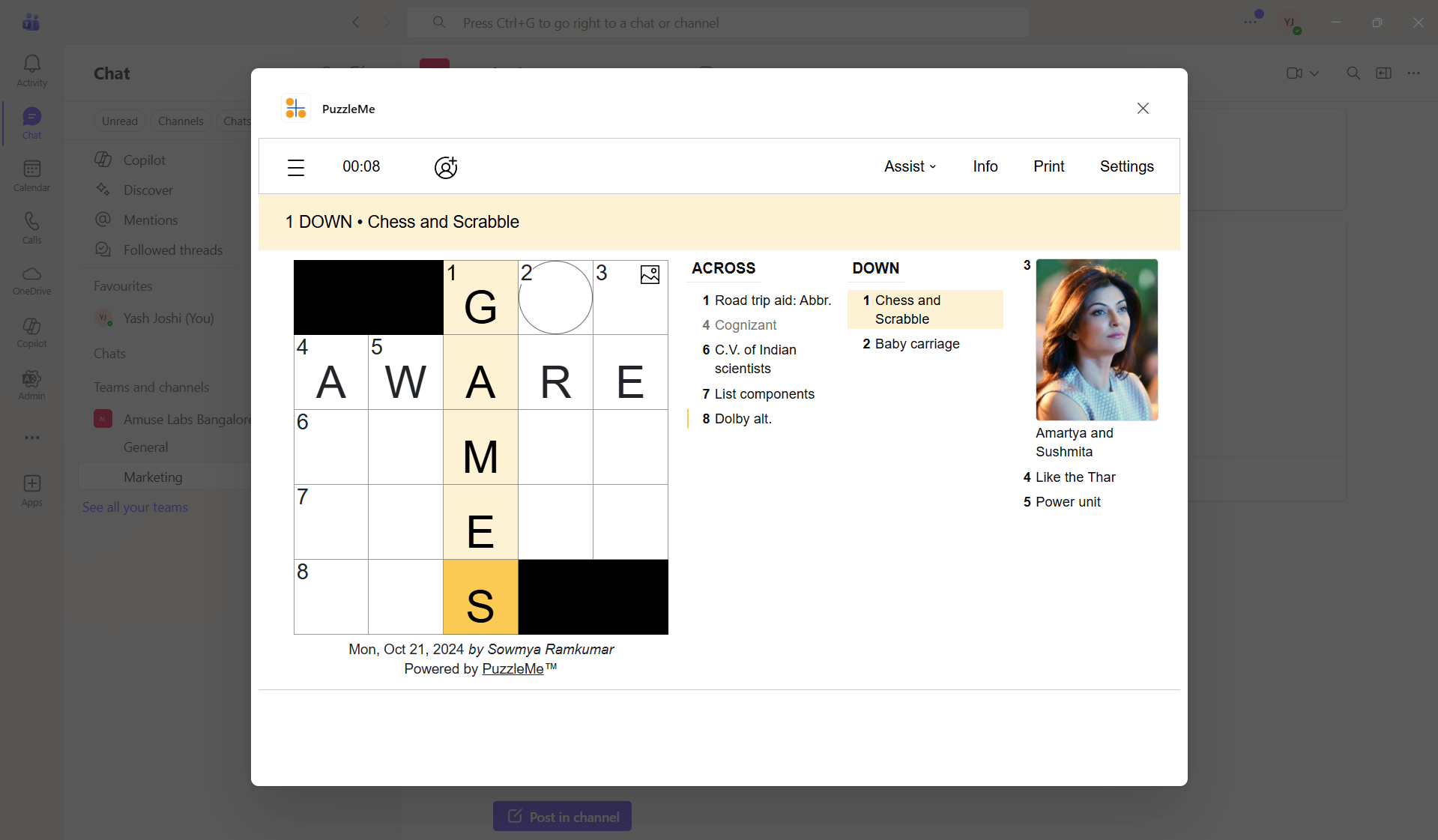Select the 'Baby carriage' down clue

click(916, 344)
